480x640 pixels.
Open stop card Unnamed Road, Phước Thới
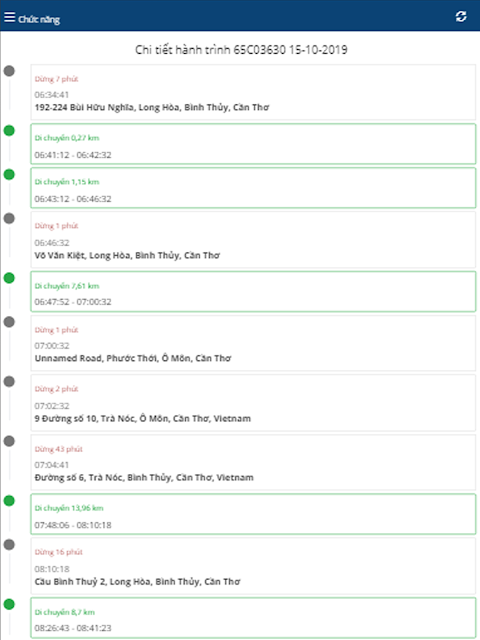[253, 343]
